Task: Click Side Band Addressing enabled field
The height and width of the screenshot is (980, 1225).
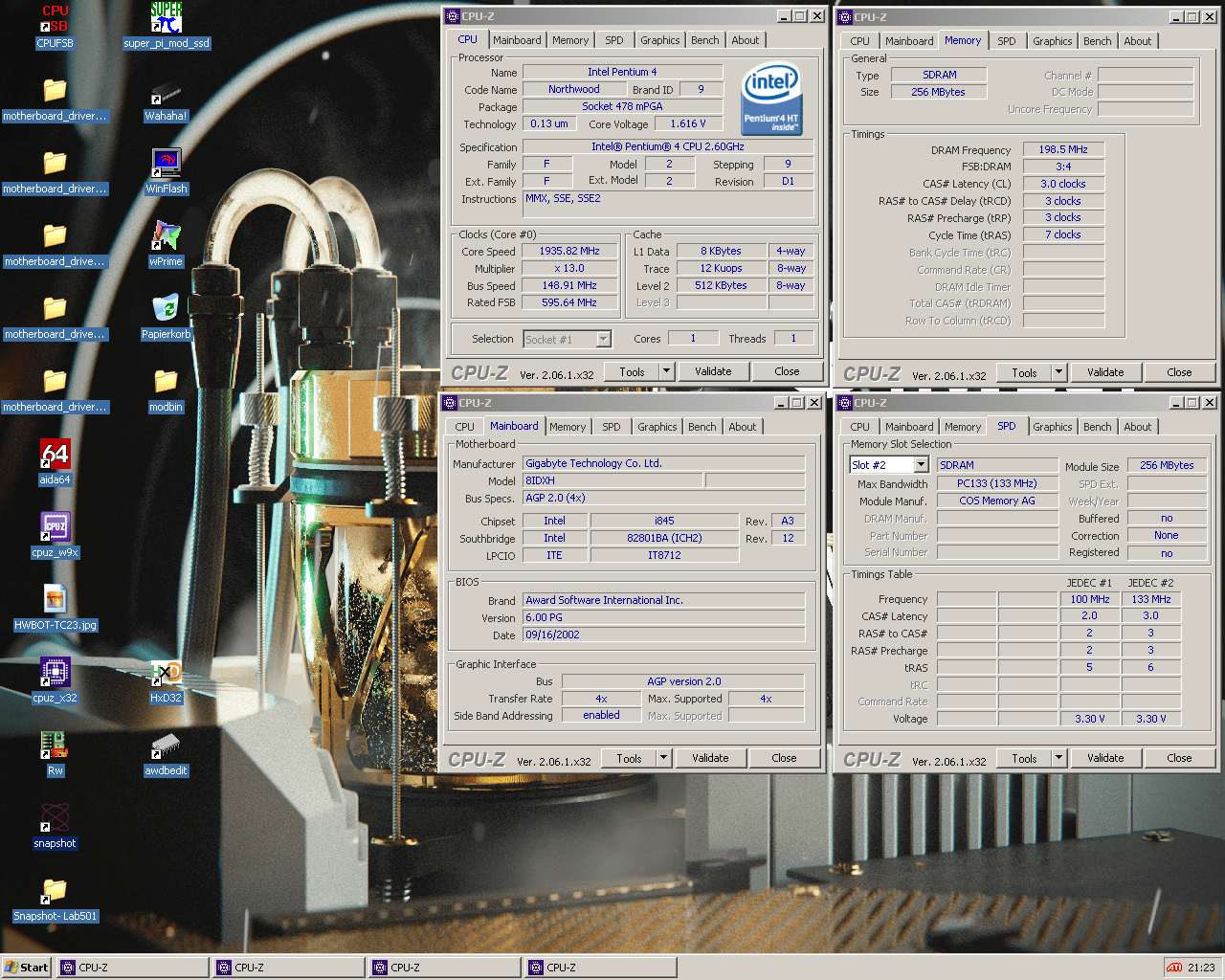Action: click(601, 715)
